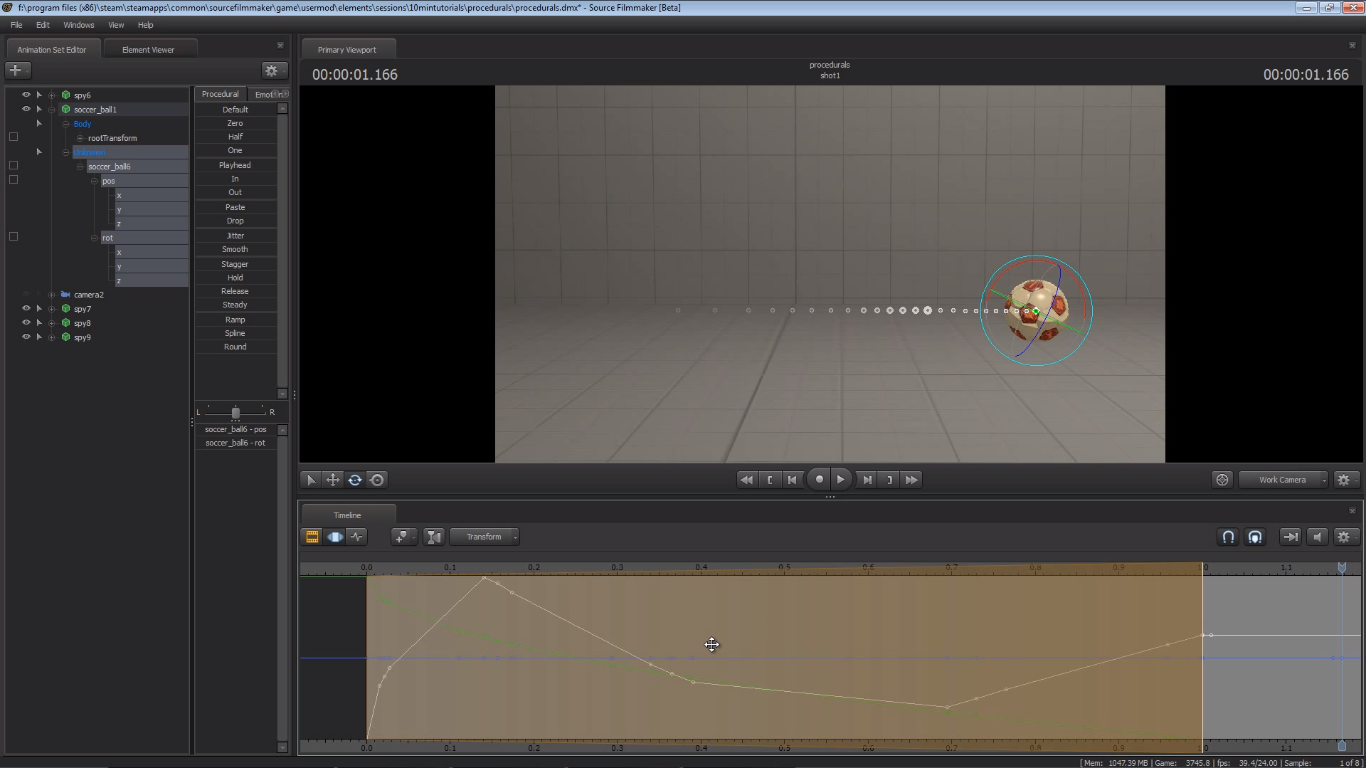Choose the arrow selection tool below the viewport

(311, 480)
